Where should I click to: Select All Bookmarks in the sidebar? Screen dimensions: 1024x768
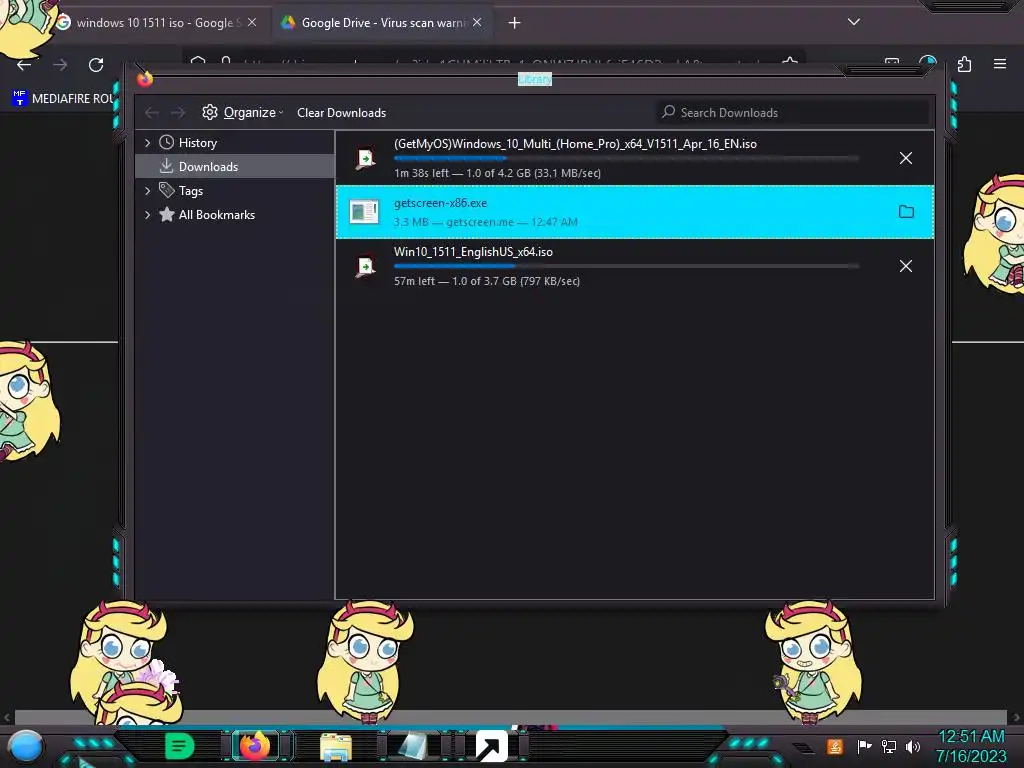216,215
